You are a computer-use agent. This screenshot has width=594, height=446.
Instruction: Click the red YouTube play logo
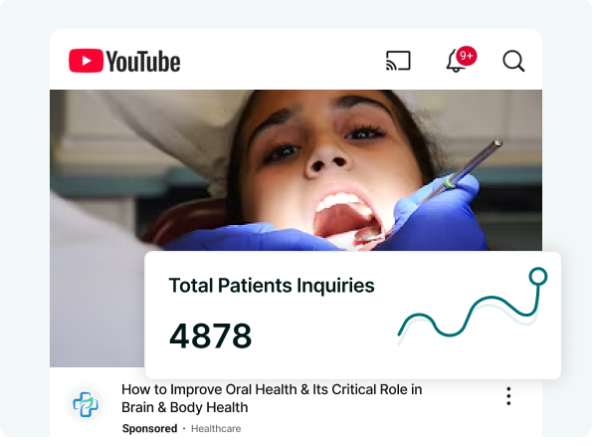[x=86, y=61]
